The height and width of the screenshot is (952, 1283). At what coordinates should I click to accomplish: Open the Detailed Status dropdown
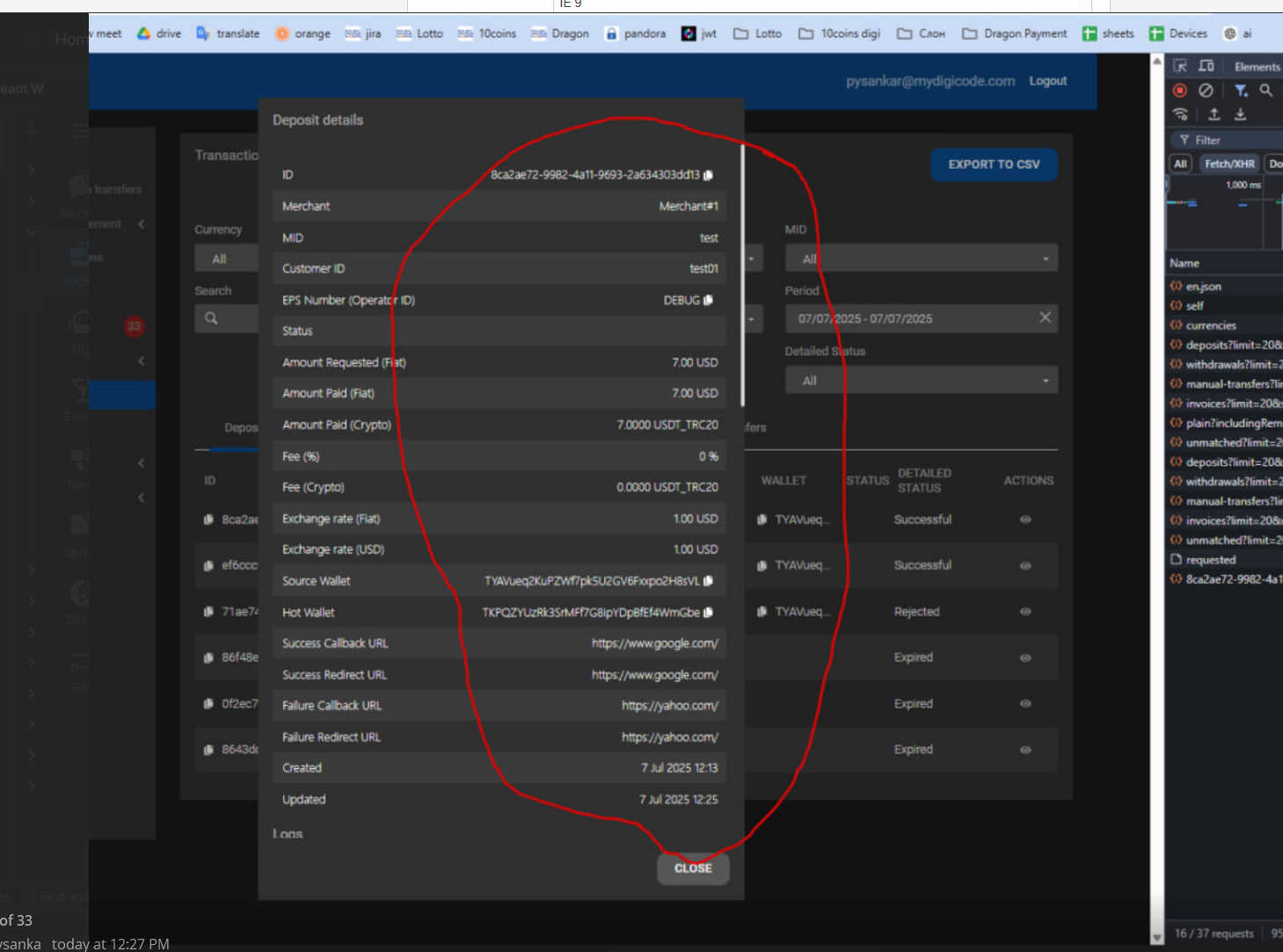coord(922,381)
